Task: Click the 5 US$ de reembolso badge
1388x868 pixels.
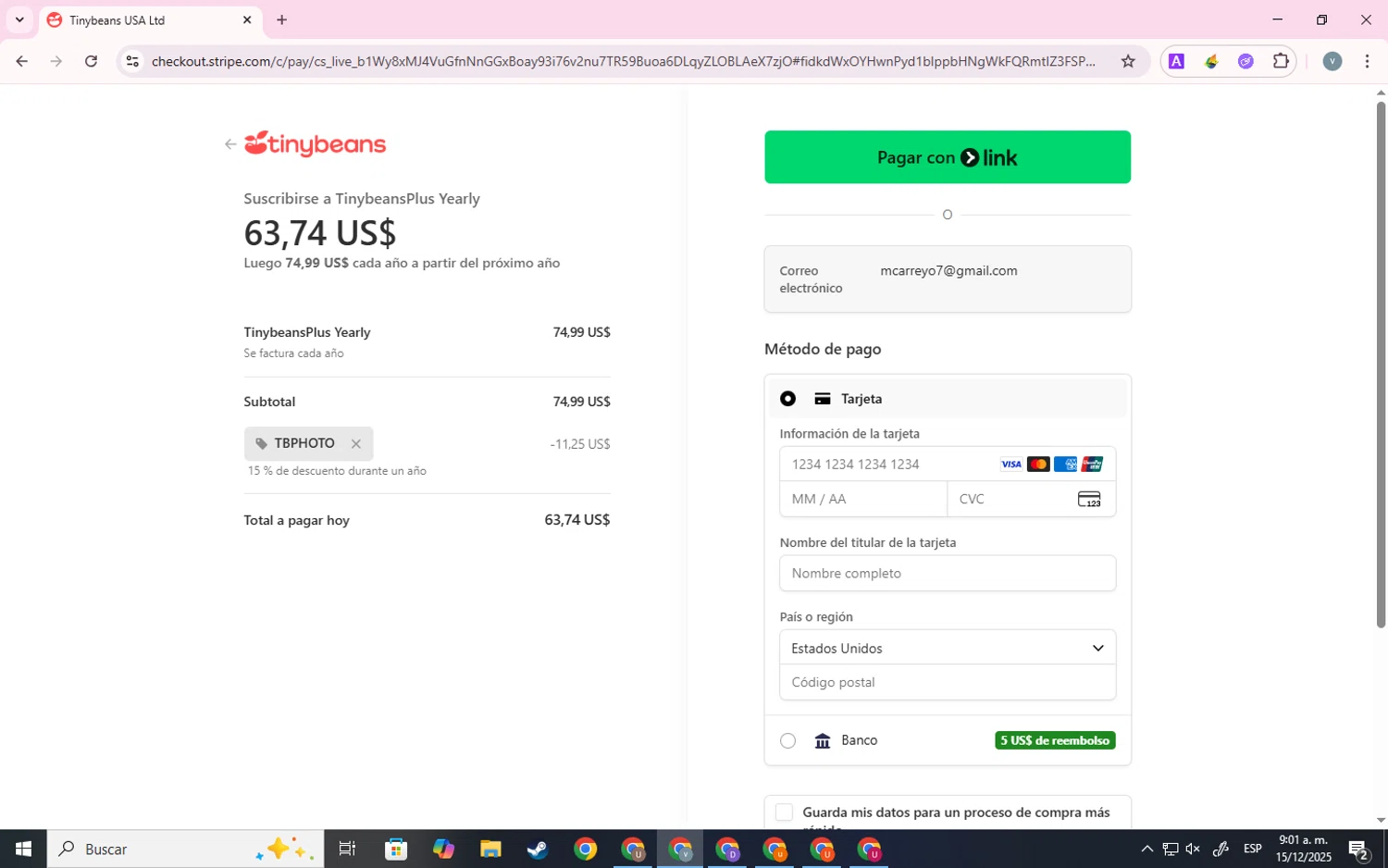Action: coord(1055,740)
